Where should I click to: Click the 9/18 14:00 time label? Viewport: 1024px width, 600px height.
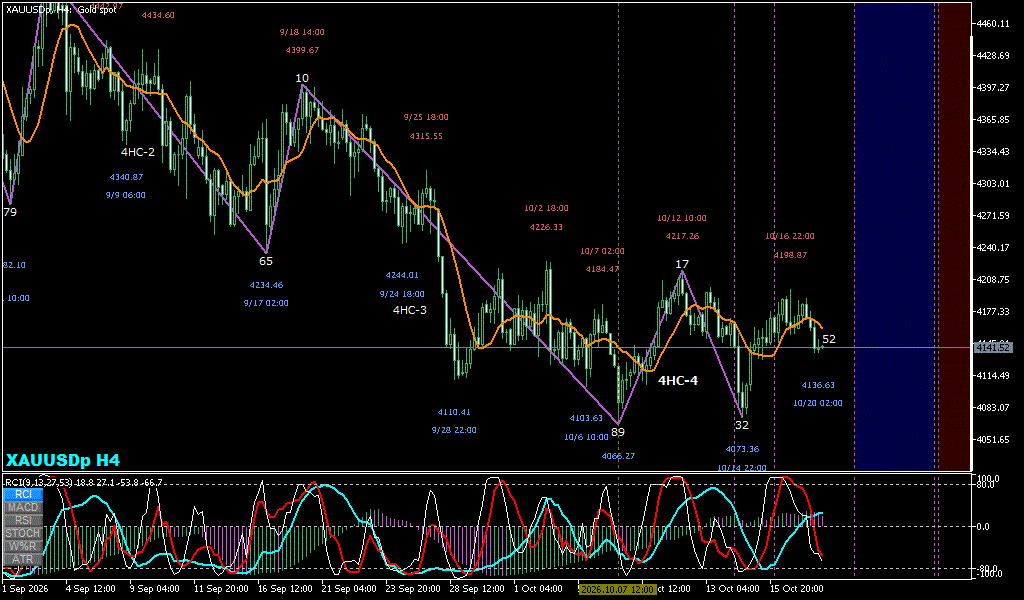tap(302, 32)
